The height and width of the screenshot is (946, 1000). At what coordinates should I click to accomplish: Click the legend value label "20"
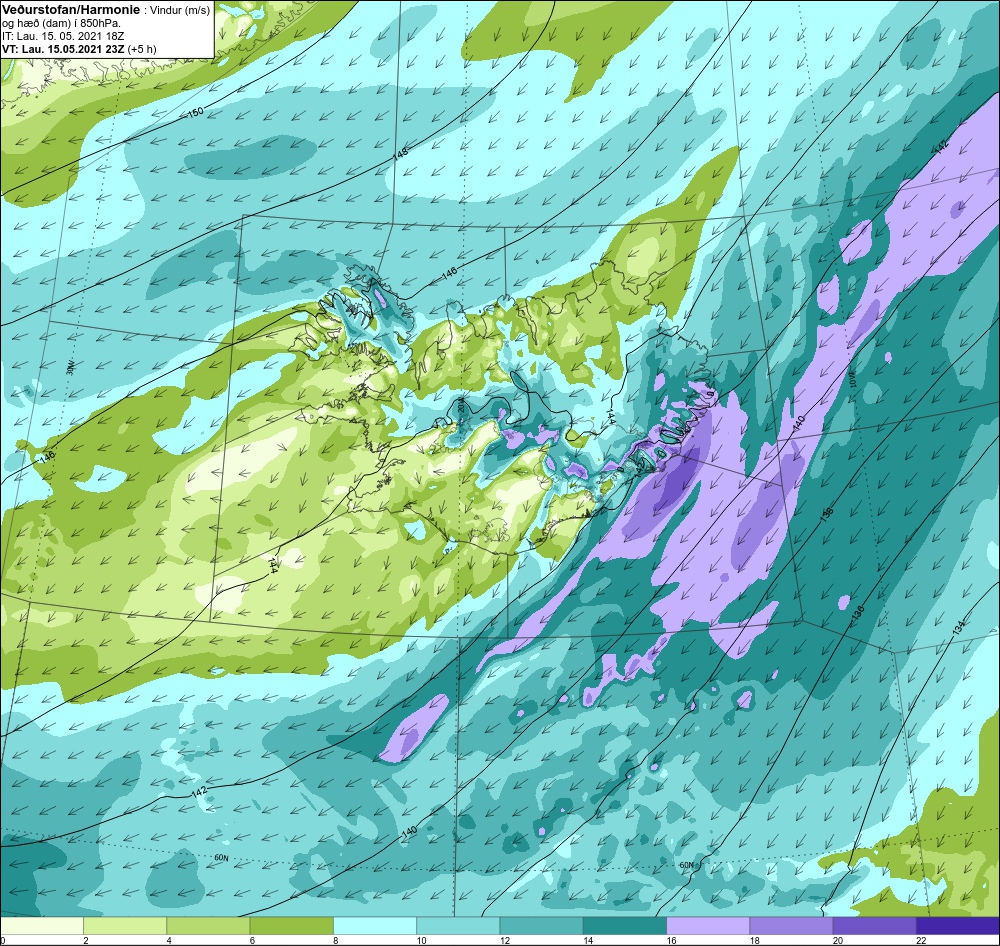click(837, 940)
